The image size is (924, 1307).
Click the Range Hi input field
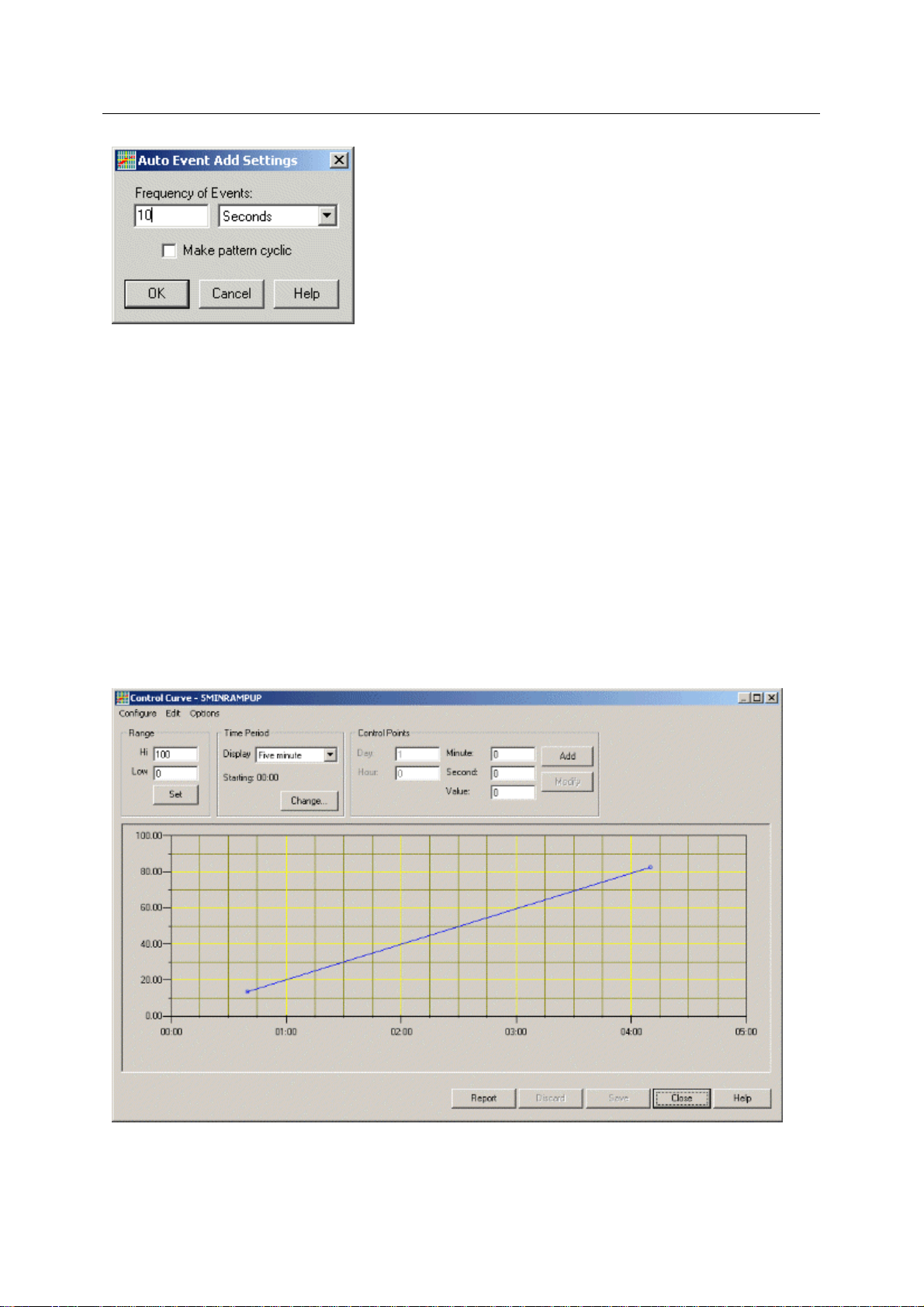click(175, 754)
